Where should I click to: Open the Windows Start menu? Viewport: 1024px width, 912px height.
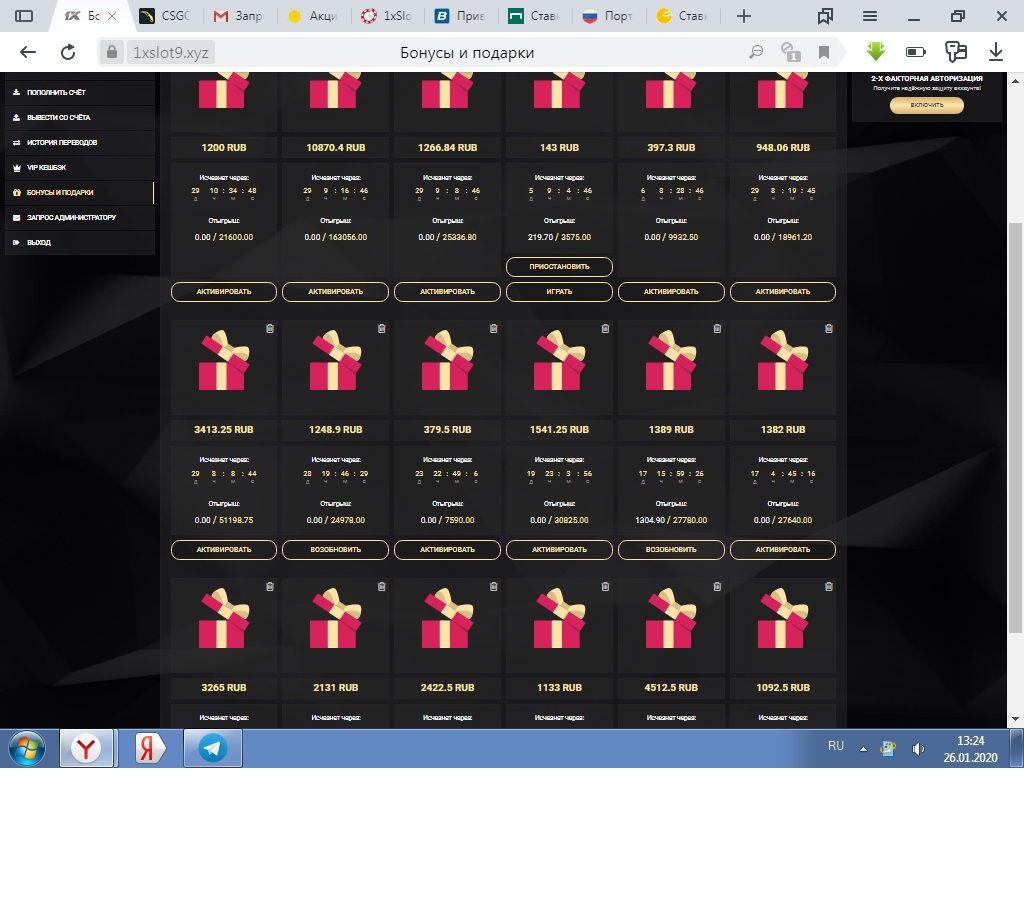[27, 748]
